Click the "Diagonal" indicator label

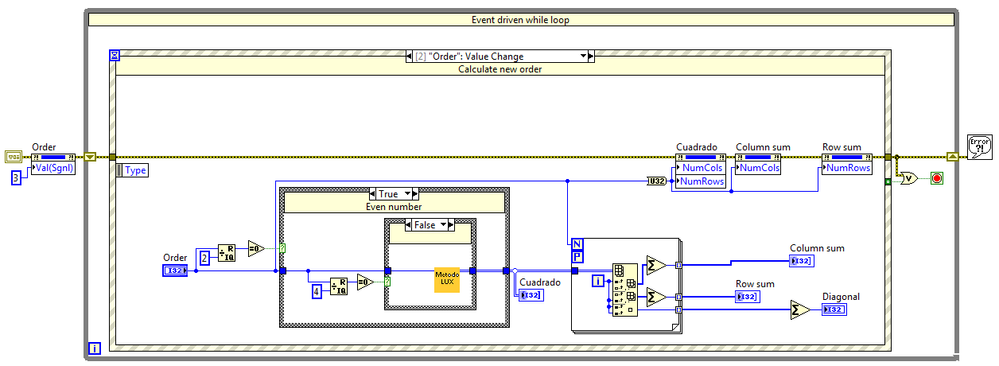[840, 296]
